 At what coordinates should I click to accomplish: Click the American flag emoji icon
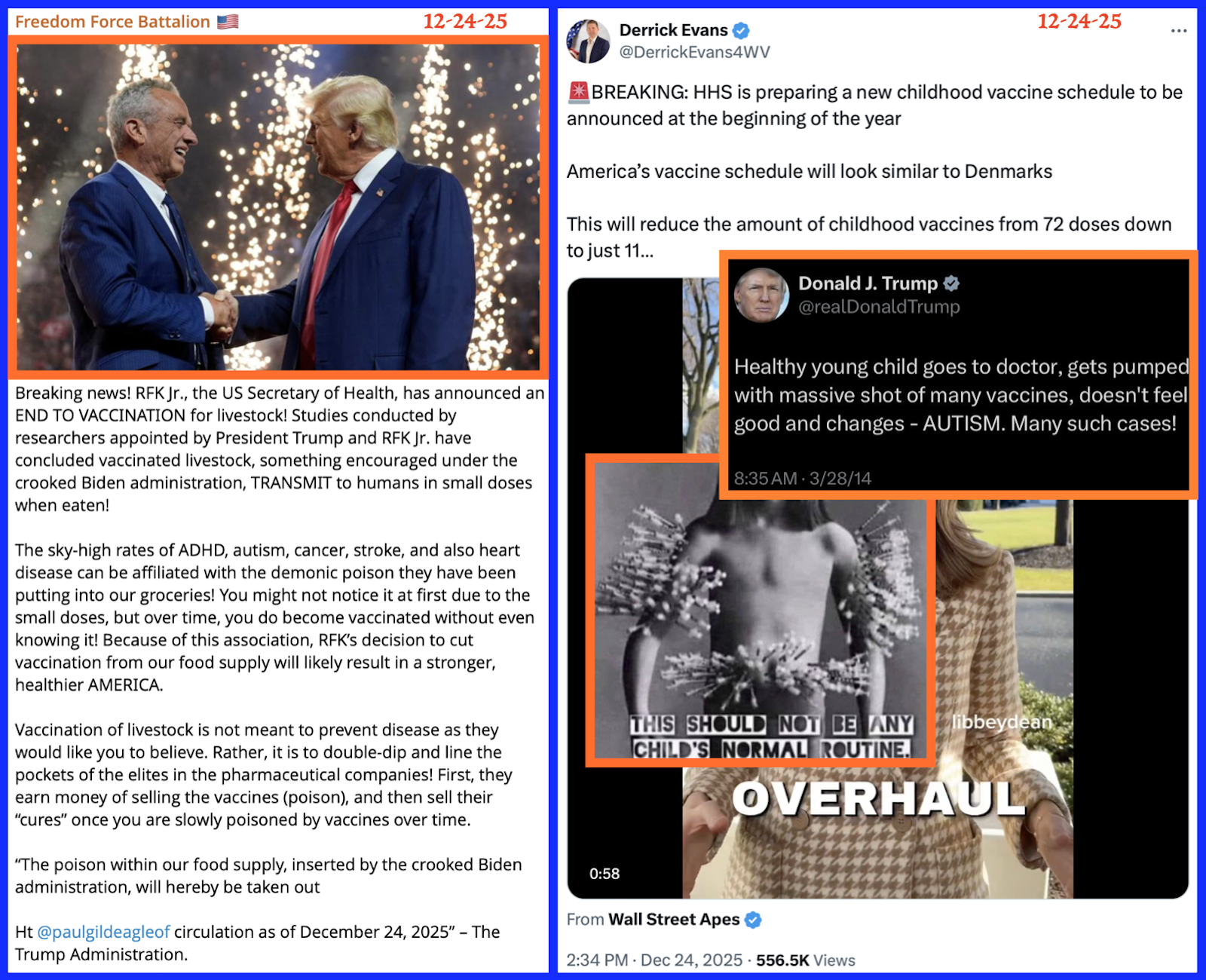(x=228, y=22)
